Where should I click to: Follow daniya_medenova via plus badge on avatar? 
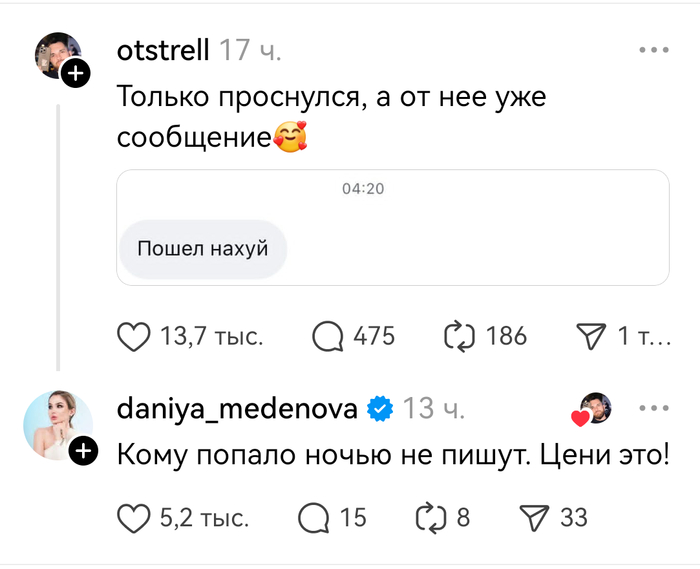click(x=85, y=451)
